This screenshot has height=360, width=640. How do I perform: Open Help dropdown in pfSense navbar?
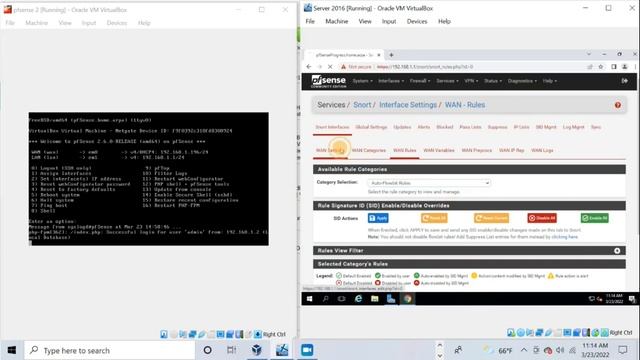[549, 81]
